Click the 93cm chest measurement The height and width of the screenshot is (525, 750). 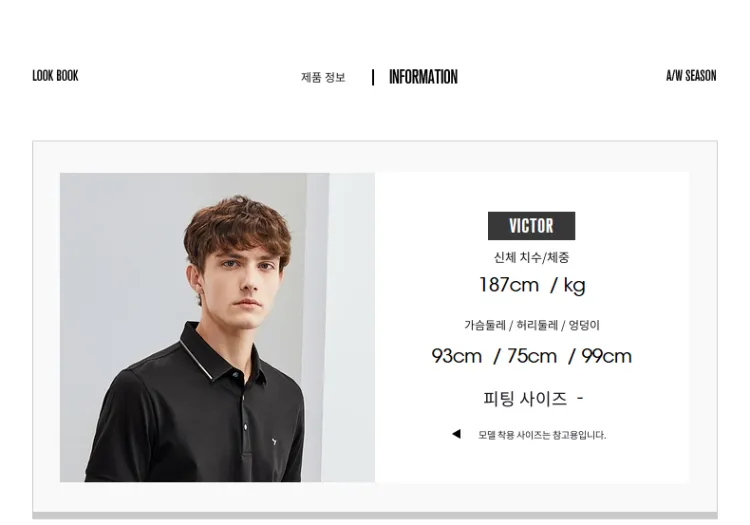pyautogui.click(x=456, y=356)
